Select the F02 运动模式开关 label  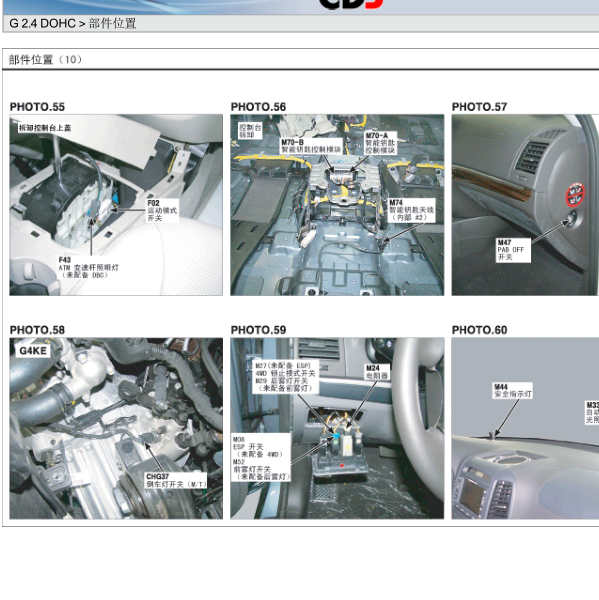click(162, 210)
